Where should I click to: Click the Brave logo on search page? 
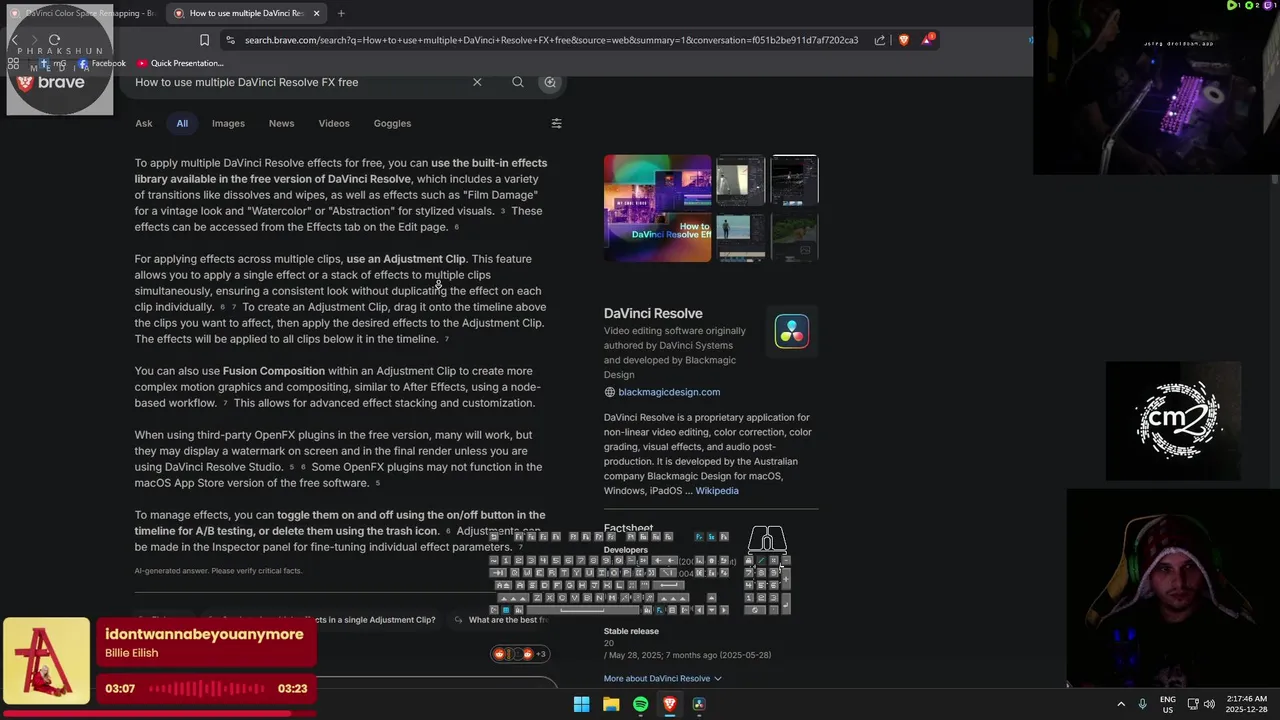(52, 82)
